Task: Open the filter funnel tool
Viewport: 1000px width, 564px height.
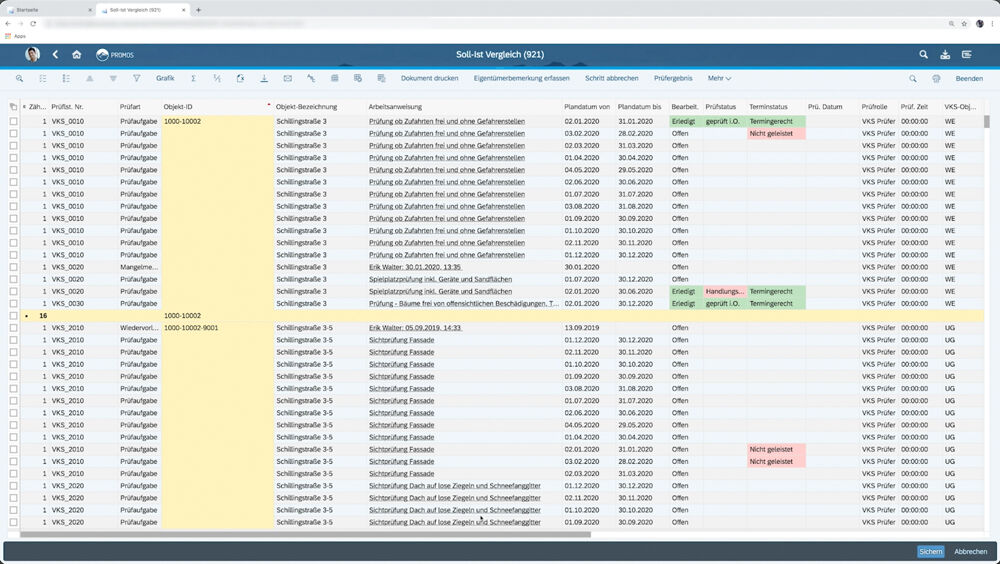Action: pyautogui.click(x=136, y=78)
